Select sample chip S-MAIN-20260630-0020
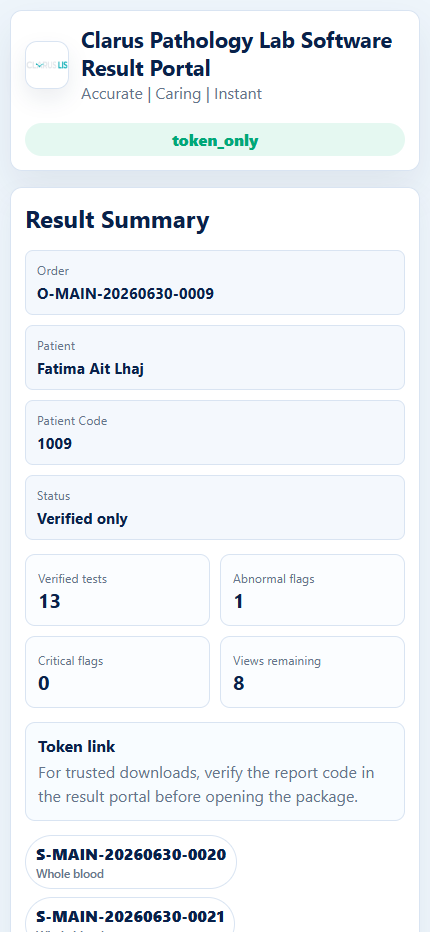 131,862
